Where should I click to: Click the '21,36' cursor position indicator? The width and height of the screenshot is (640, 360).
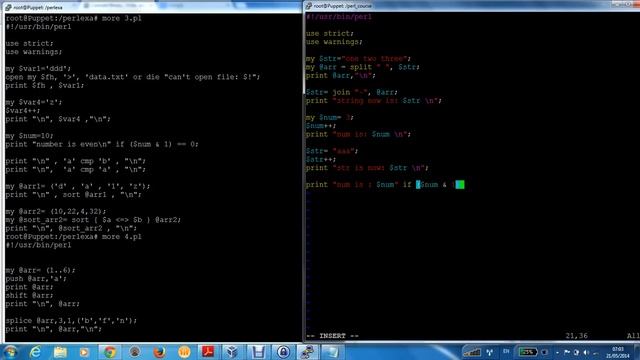click(576, 336)
